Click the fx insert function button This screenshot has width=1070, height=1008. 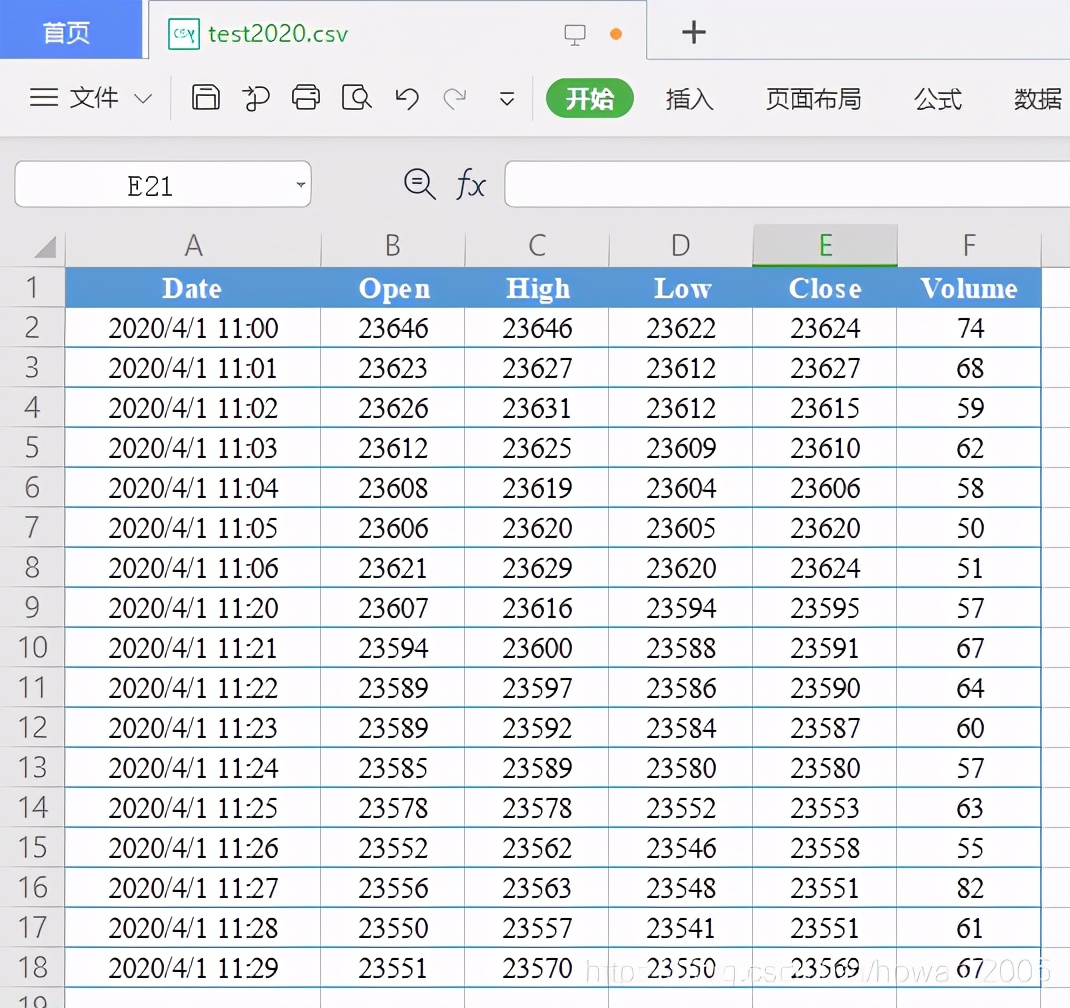(x=469, y=184)
